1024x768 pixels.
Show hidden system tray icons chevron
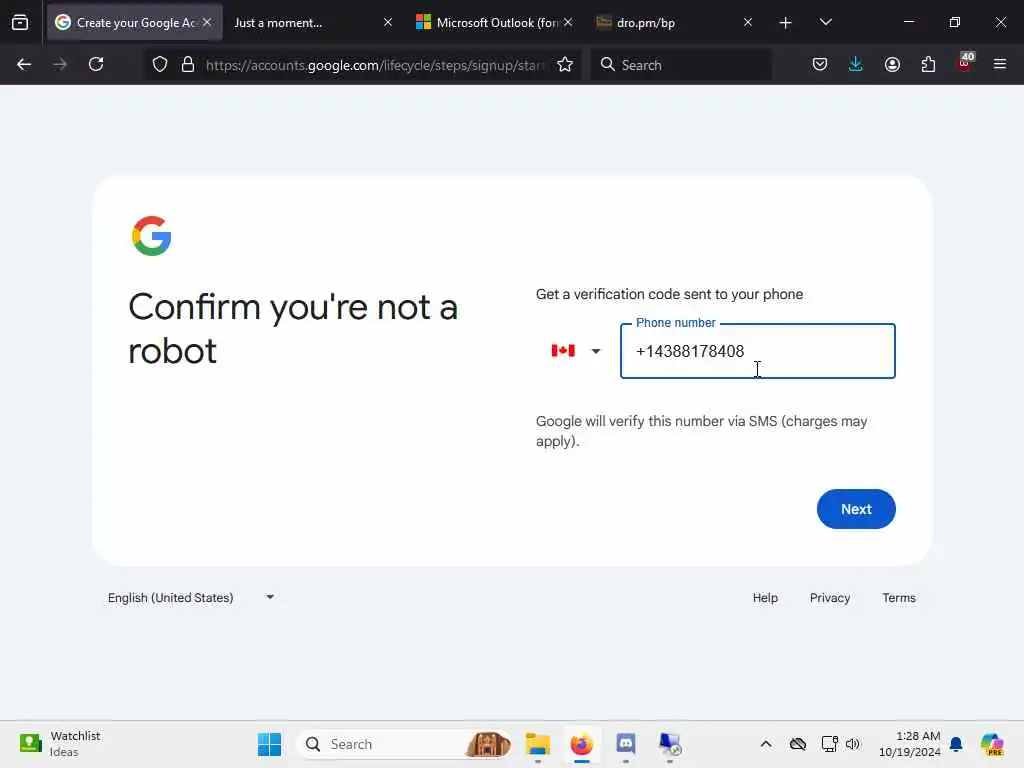766,744
